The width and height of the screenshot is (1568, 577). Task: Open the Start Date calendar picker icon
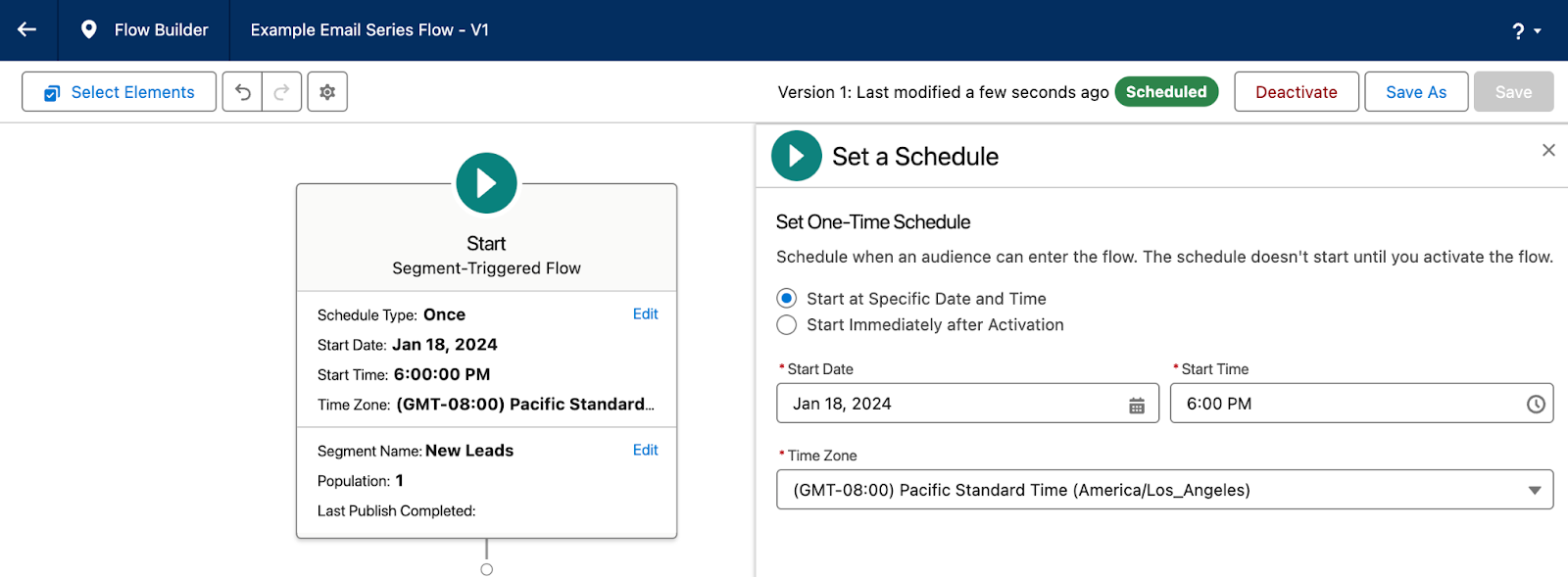tap(1137, 405)
